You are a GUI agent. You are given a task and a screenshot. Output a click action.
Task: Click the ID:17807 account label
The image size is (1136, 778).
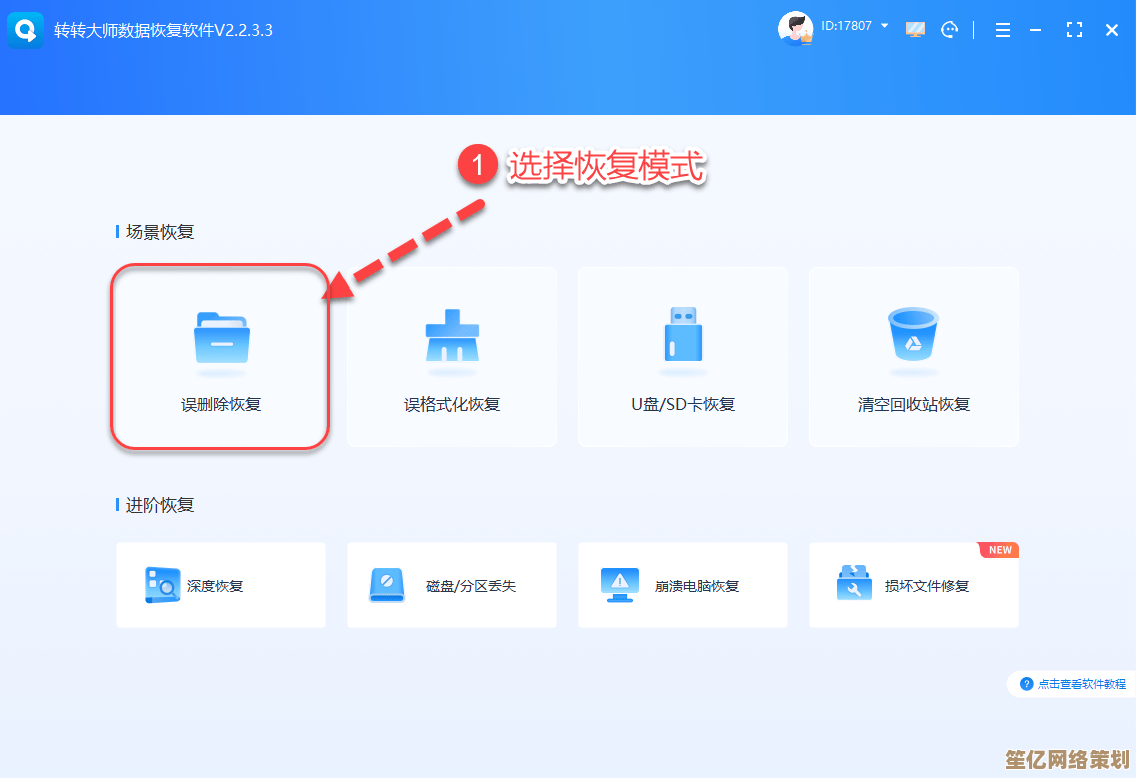[846, 26]
